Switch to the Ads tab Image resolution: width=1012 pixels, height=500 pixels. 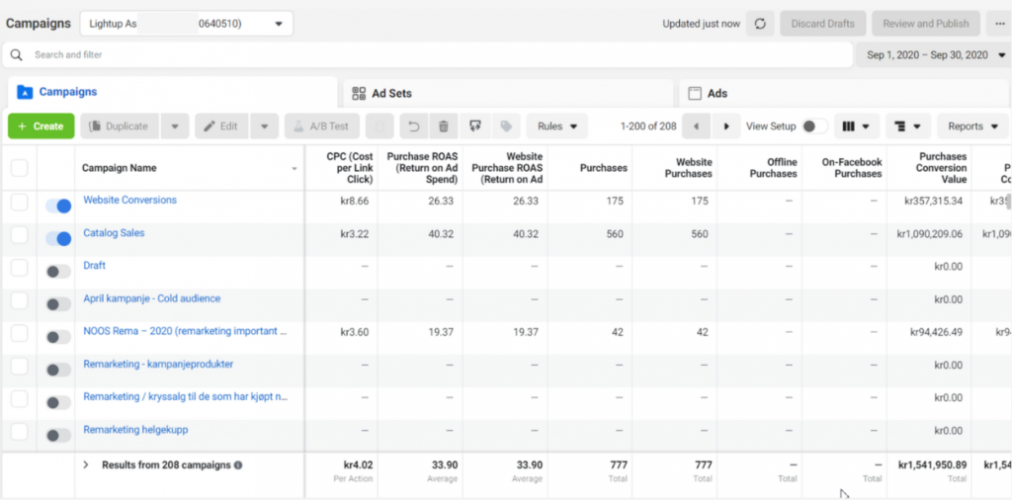click(717, 93)
